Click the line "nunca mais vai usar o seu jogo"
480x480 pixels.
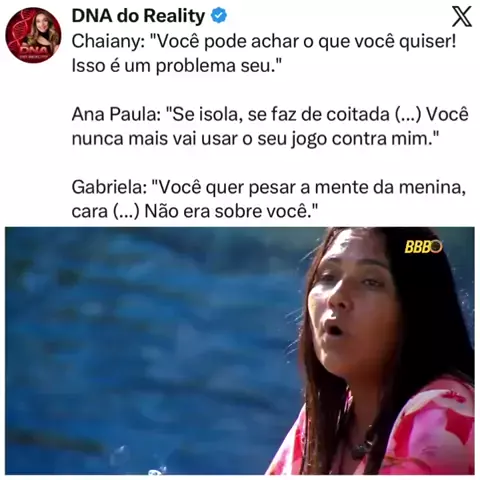click(255, 138)
